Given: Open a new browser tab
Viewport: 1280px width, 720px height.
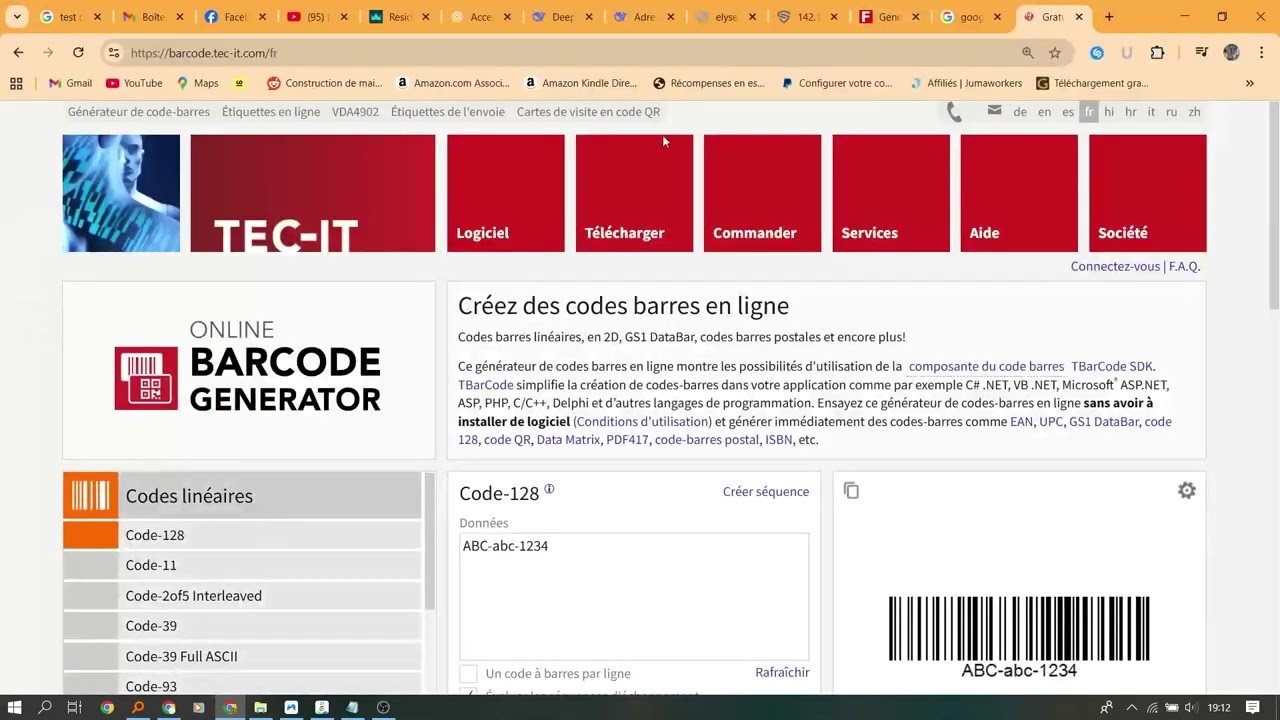Looking at the screenshot, I should pos(1109,17).
